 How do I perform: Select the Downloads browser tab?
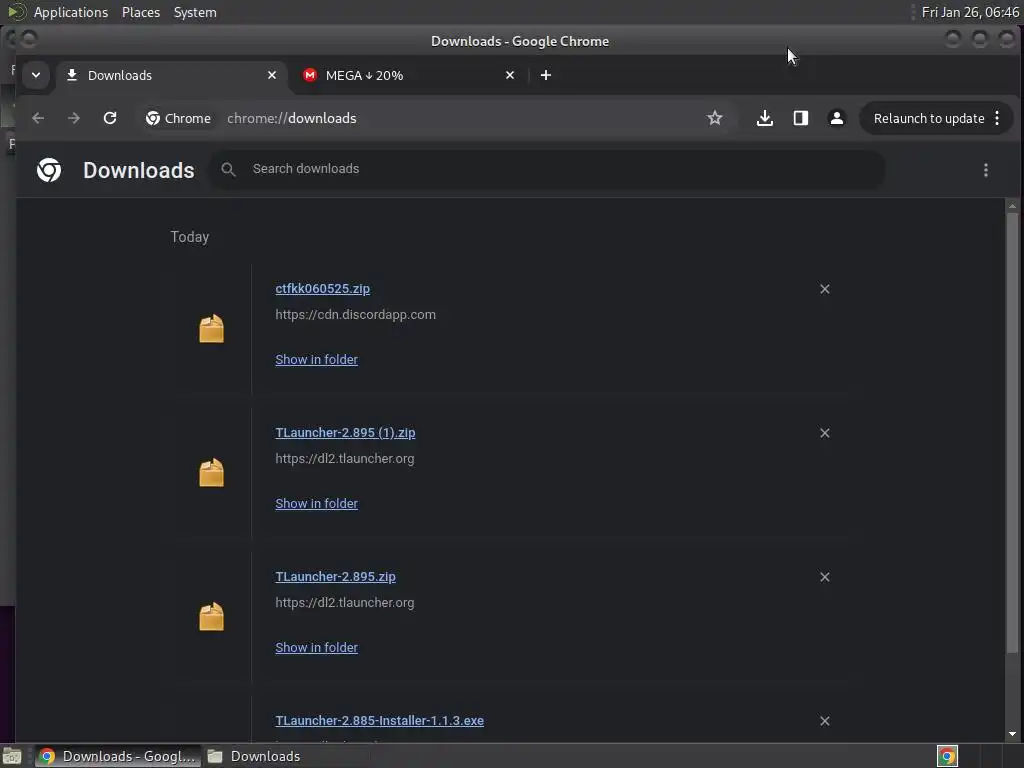point(172,75)
